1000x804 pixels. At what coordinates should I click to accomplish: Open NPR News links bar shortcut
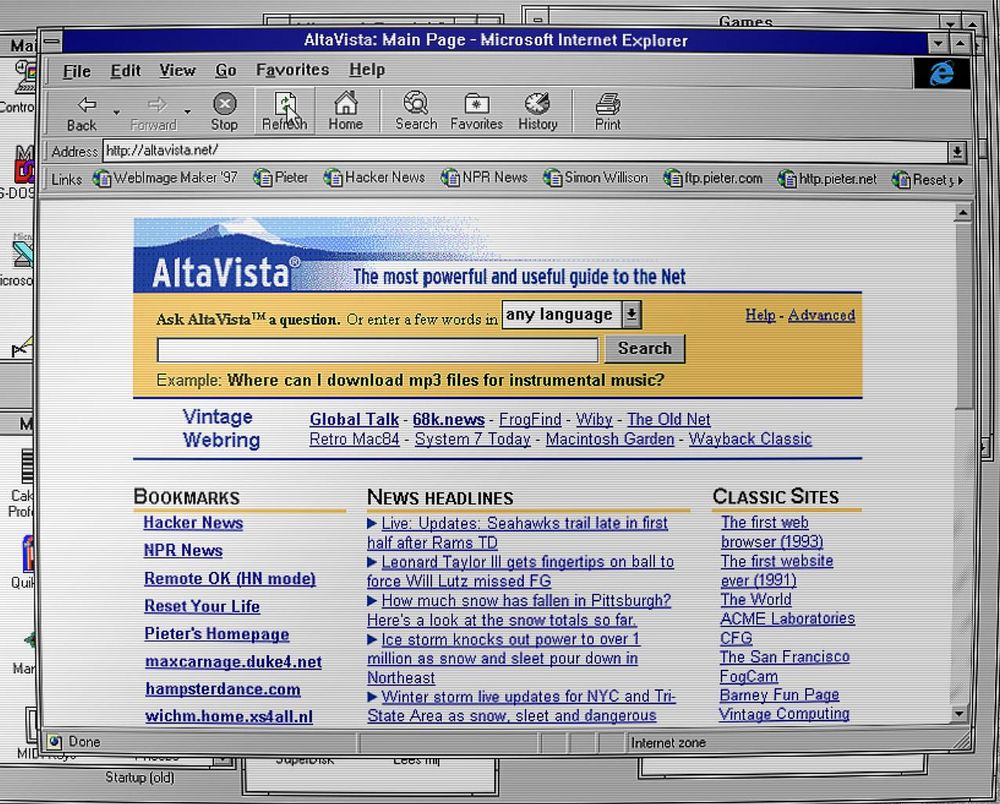click(x=485, y=178)
